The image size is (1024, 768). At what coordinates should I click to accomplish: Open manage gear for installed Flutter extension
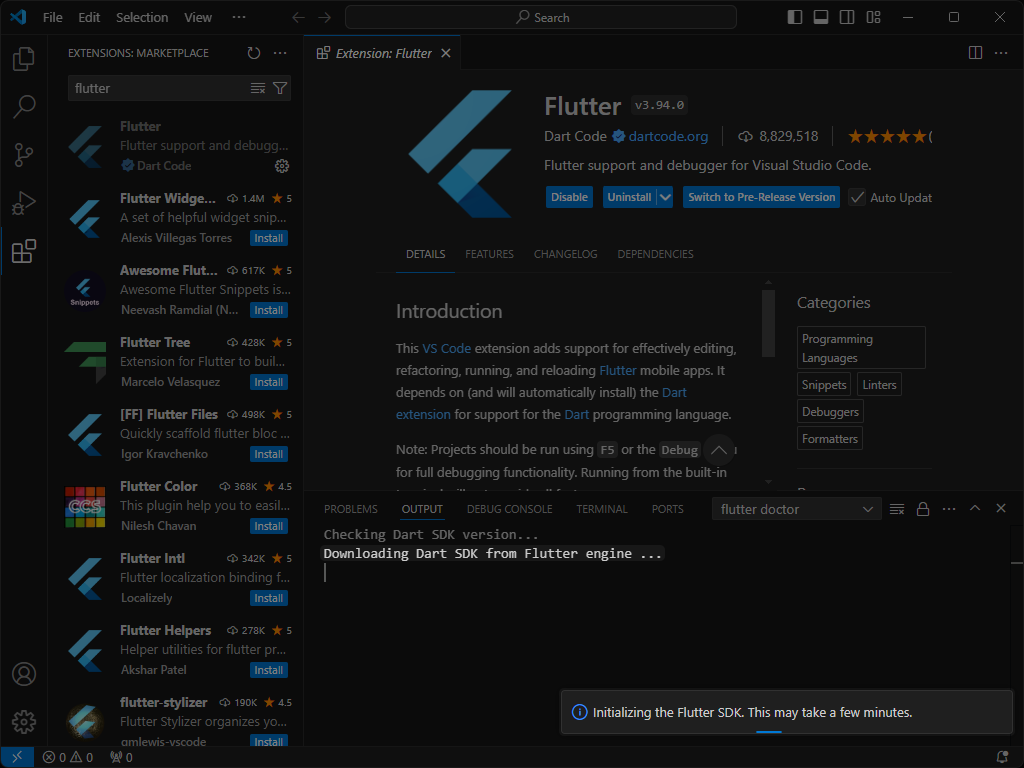pos(281,166)
